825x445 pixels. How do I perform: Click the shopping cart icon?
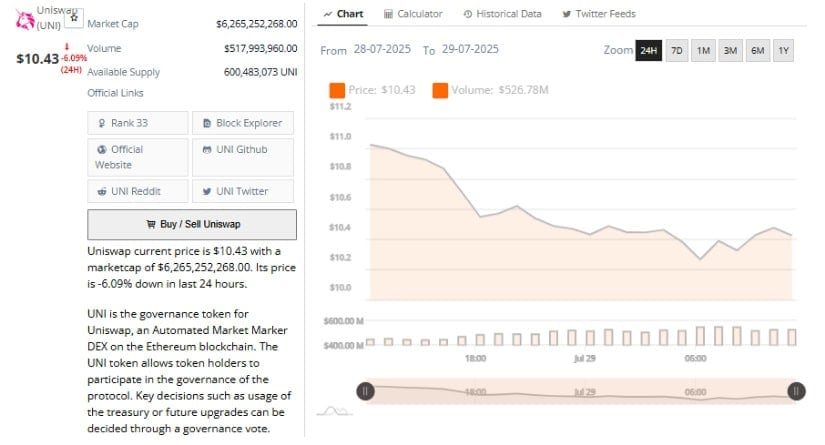pos(151,224)
